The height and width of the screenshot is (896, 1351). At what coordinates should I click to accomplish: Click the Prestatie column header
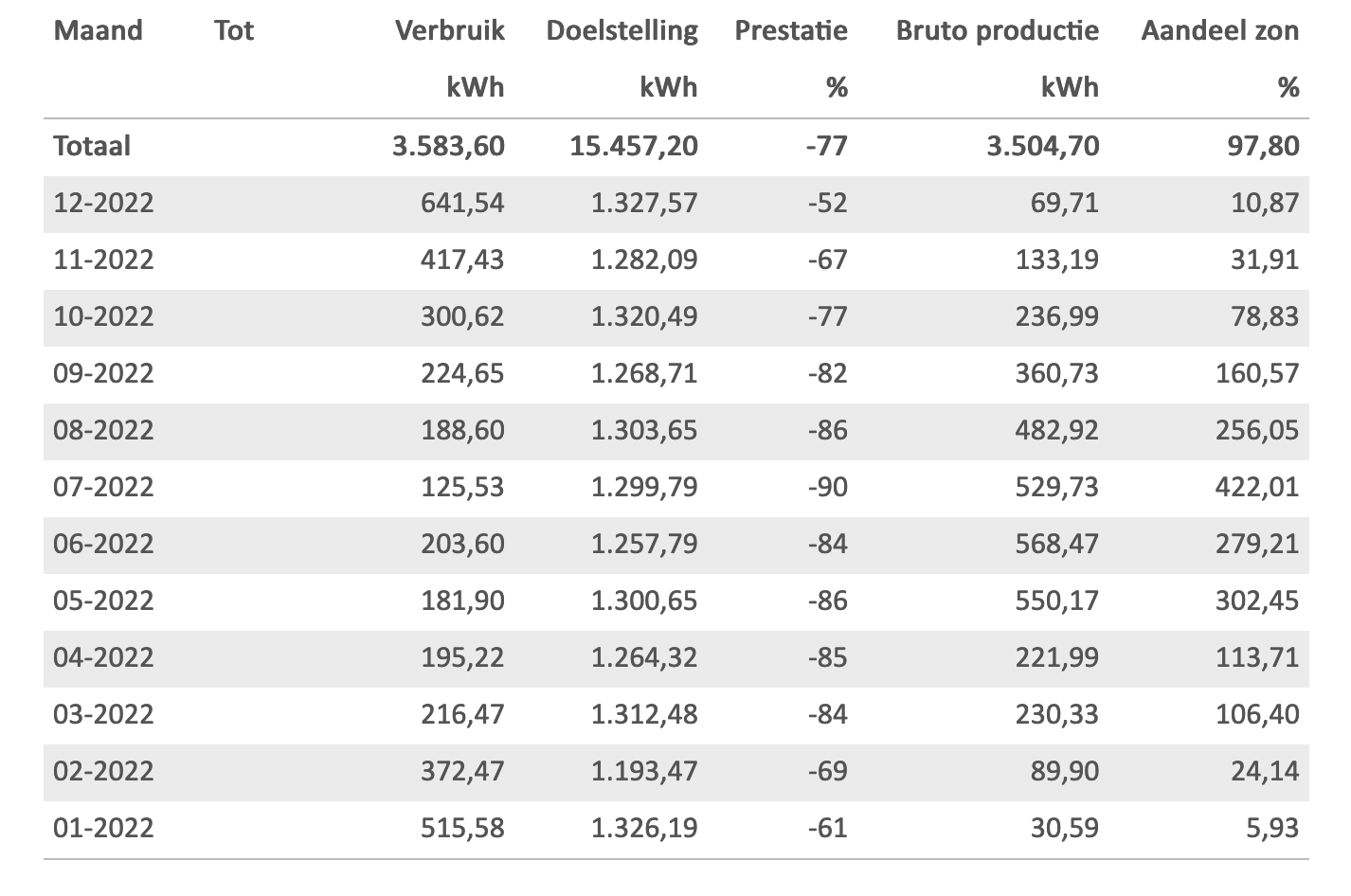click(790, 30)
